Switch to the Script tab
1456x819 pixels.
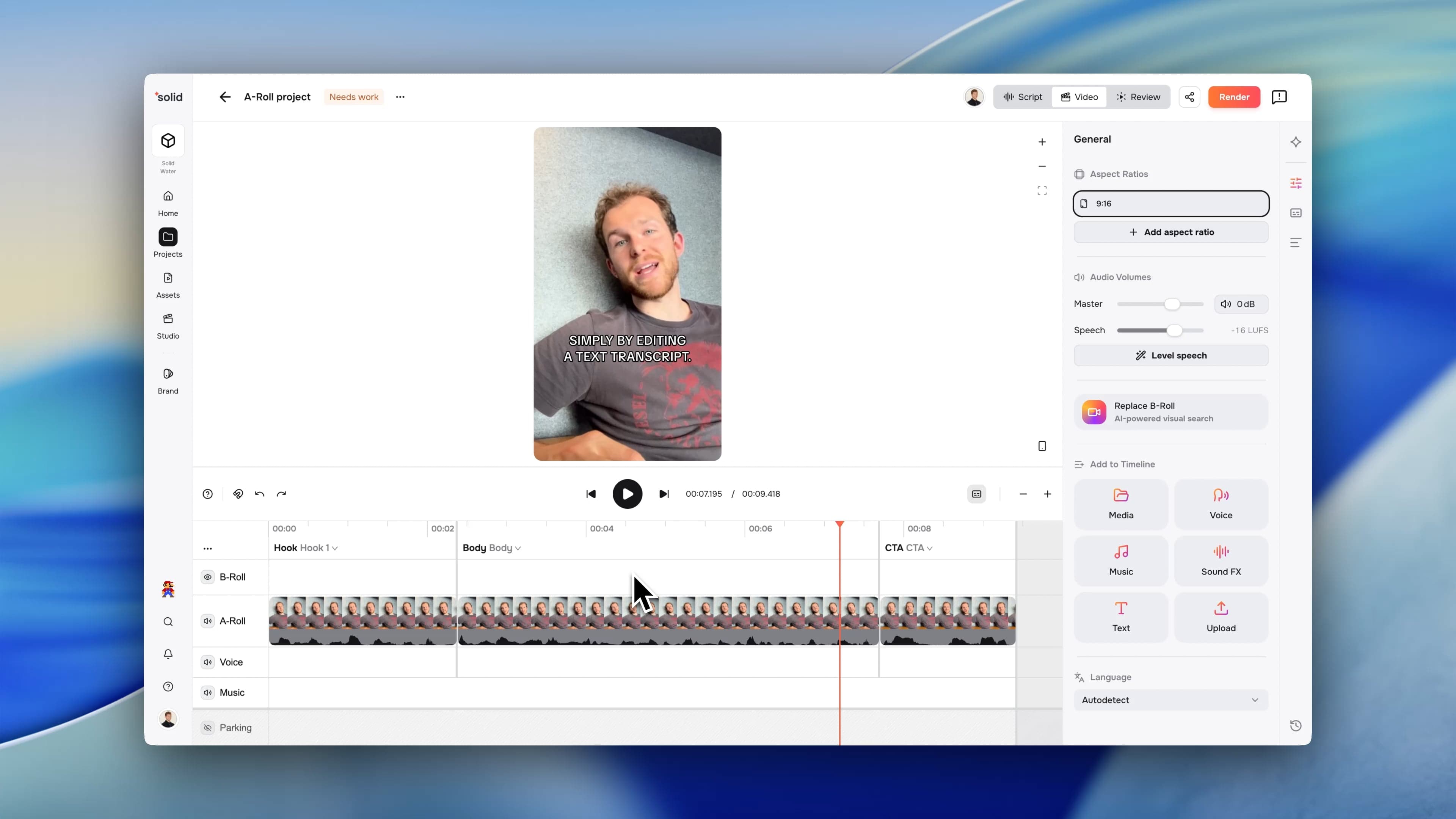(x=1023, y=97)
